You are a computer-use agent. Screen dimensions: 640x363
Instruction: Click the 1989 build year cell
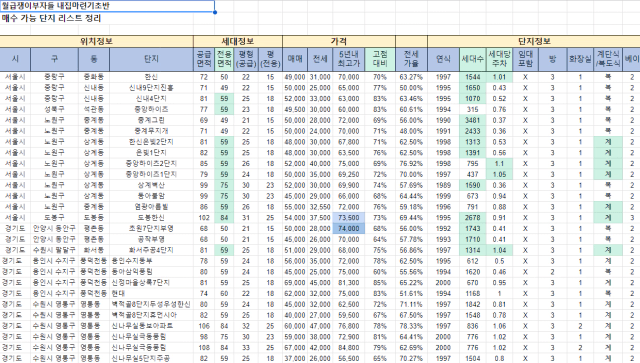[443, 185]
